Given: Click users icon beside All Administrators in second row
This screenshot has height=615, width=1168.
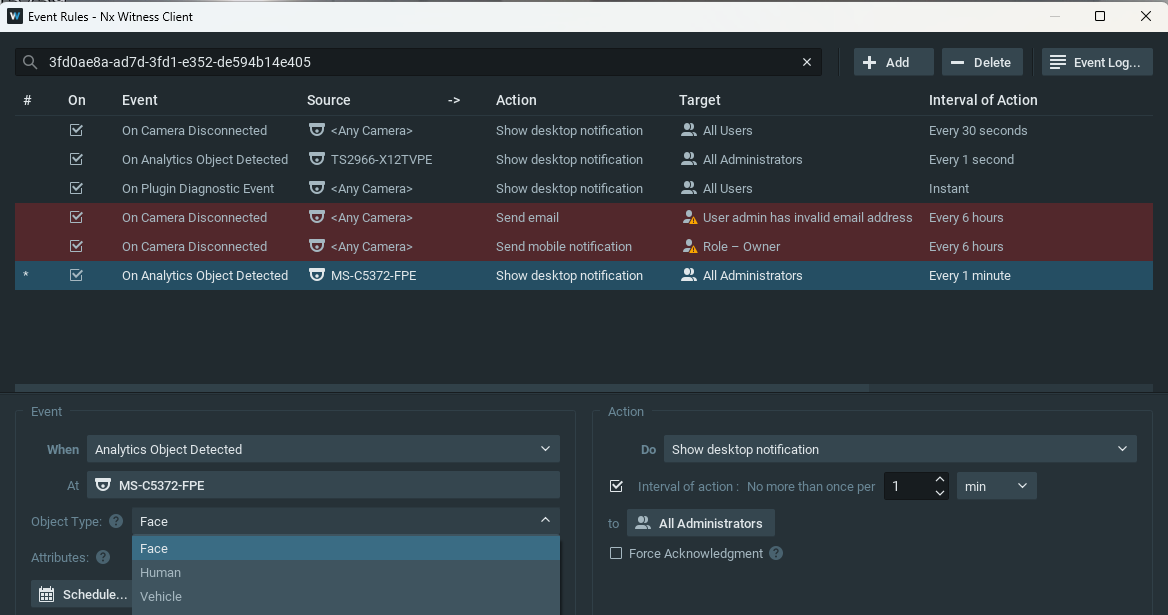Looking at the screenshot, I should tap(688, 159).
